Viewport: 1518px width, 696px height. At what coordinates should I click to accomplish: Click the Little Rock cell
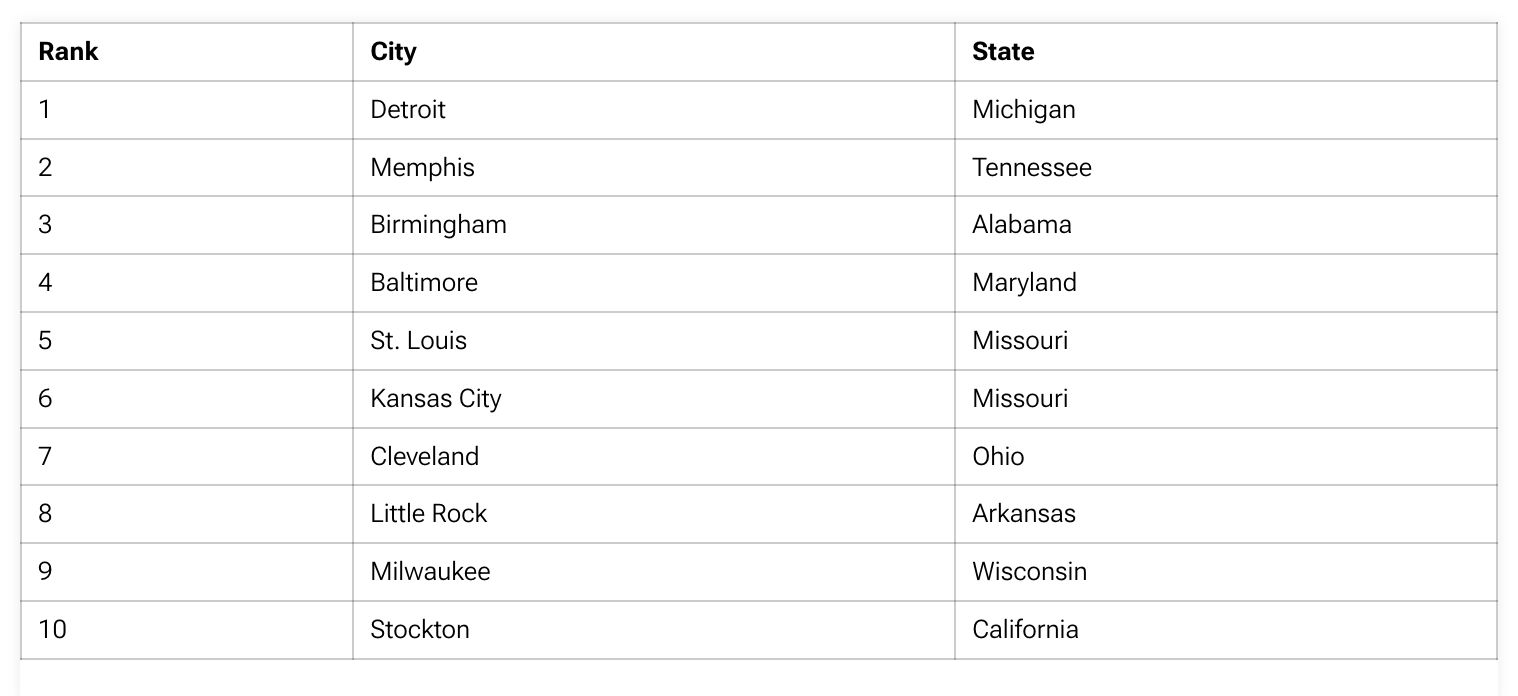(x=428, y=513)
